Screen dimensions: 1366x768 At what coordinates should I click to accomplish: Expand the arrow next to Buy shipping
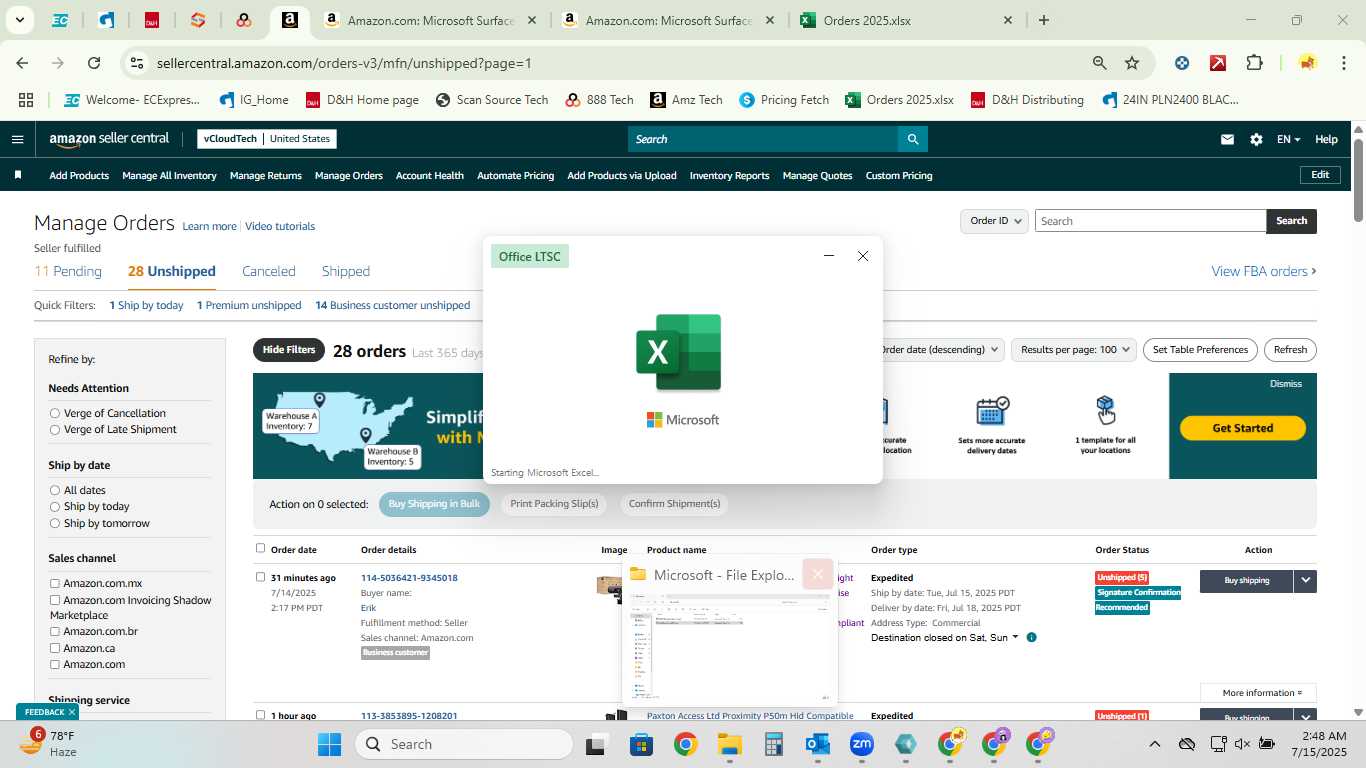(x=1305, y=580)
